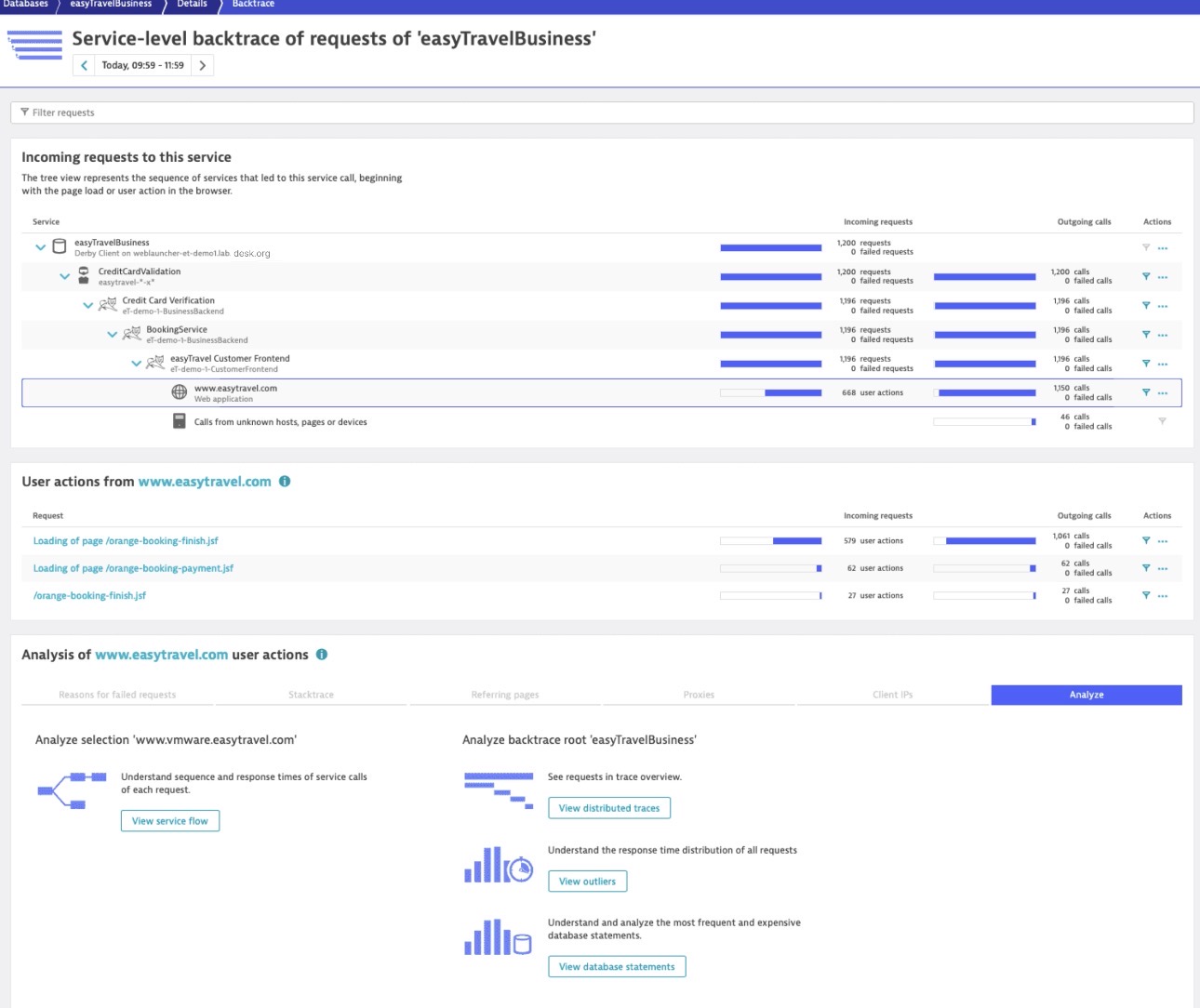Screen dimensions: 1200x1008
Task: Select the Client IPs tab
Action: pyautogui.click(x=892, y=695)
